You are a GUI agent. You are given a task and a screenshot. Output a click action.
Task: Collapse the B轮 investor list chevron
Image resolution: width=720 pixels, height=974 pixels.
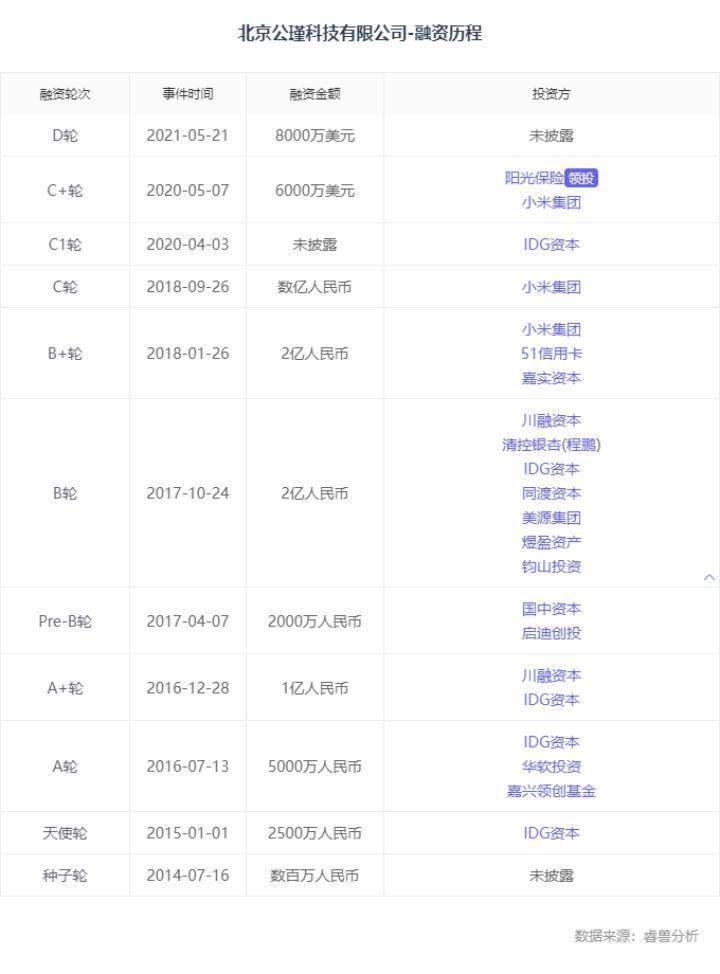(709, 577)
